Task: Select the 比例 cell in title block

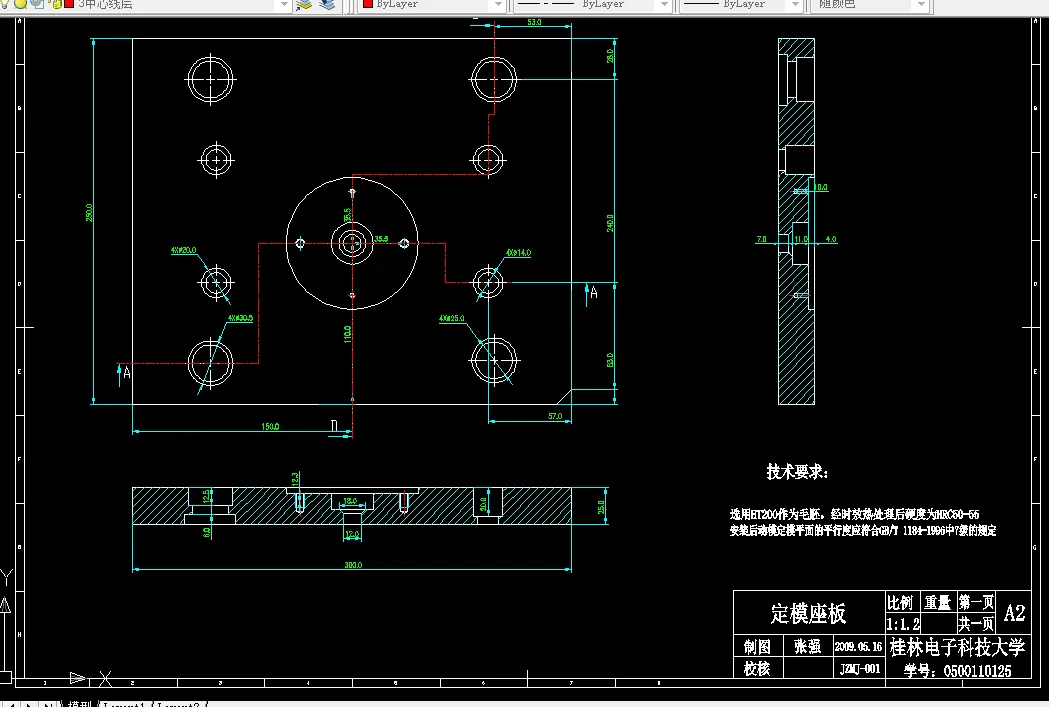Action: point(900,603)
